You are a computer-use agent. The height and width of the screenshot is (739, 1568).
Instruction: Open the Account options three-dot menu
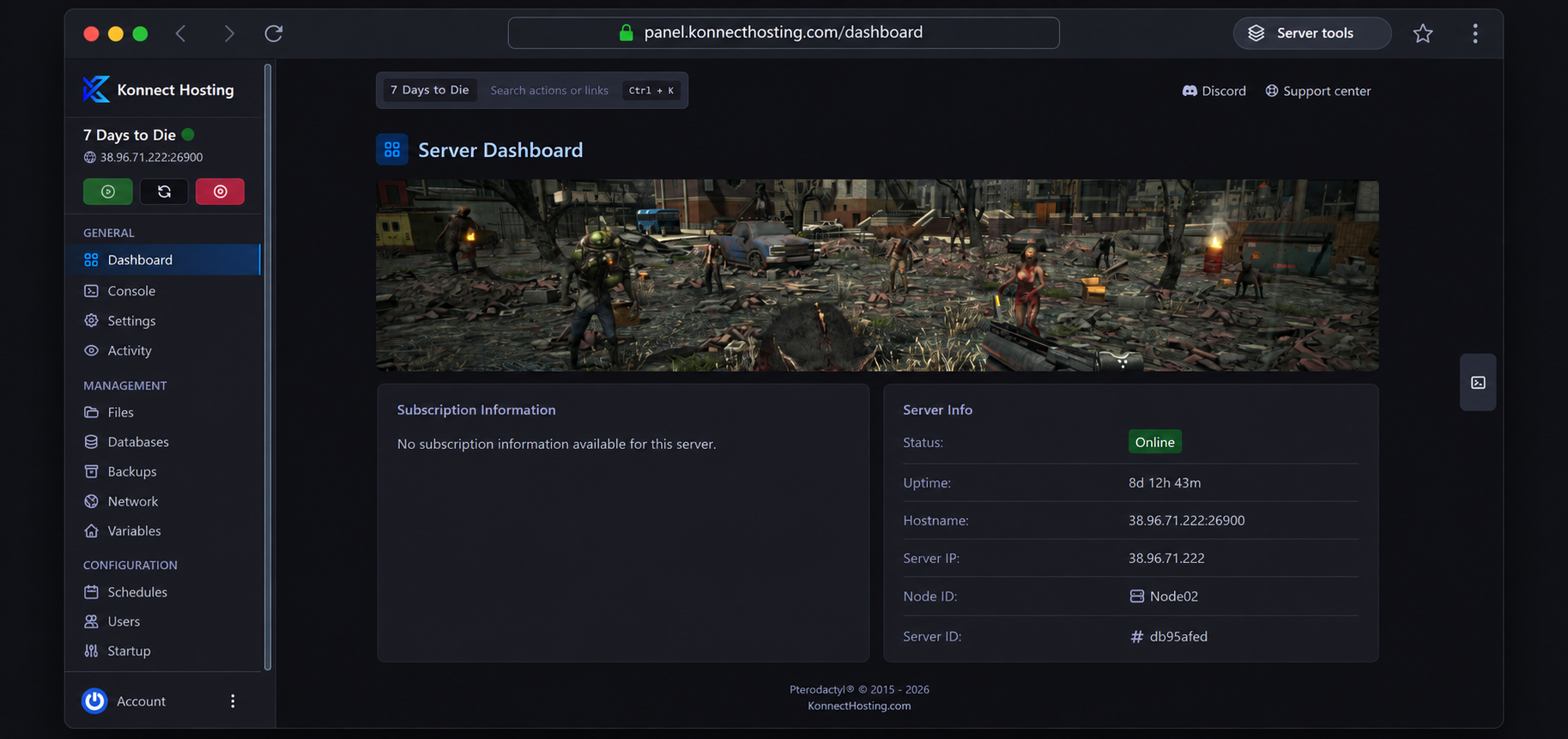tap(233, 701)
